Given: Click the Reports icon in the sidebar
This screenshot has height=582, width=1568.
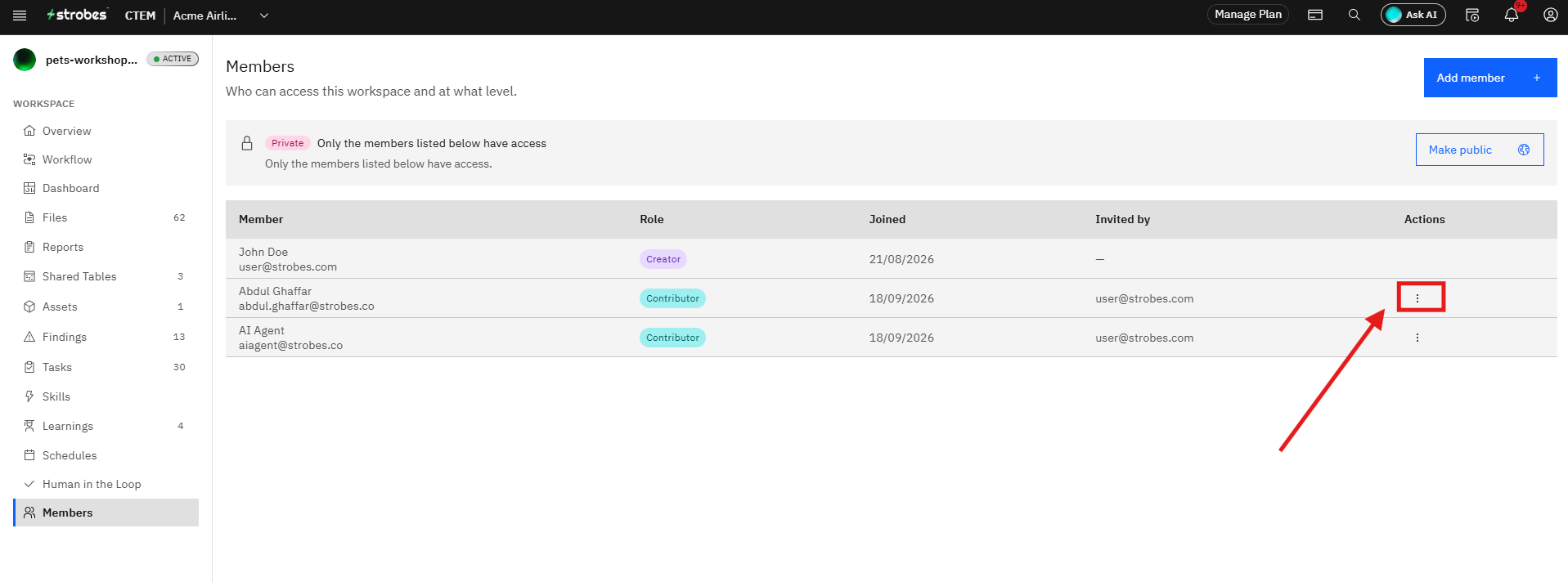Looking at the screenshot, I should click(x=29, y=247).
